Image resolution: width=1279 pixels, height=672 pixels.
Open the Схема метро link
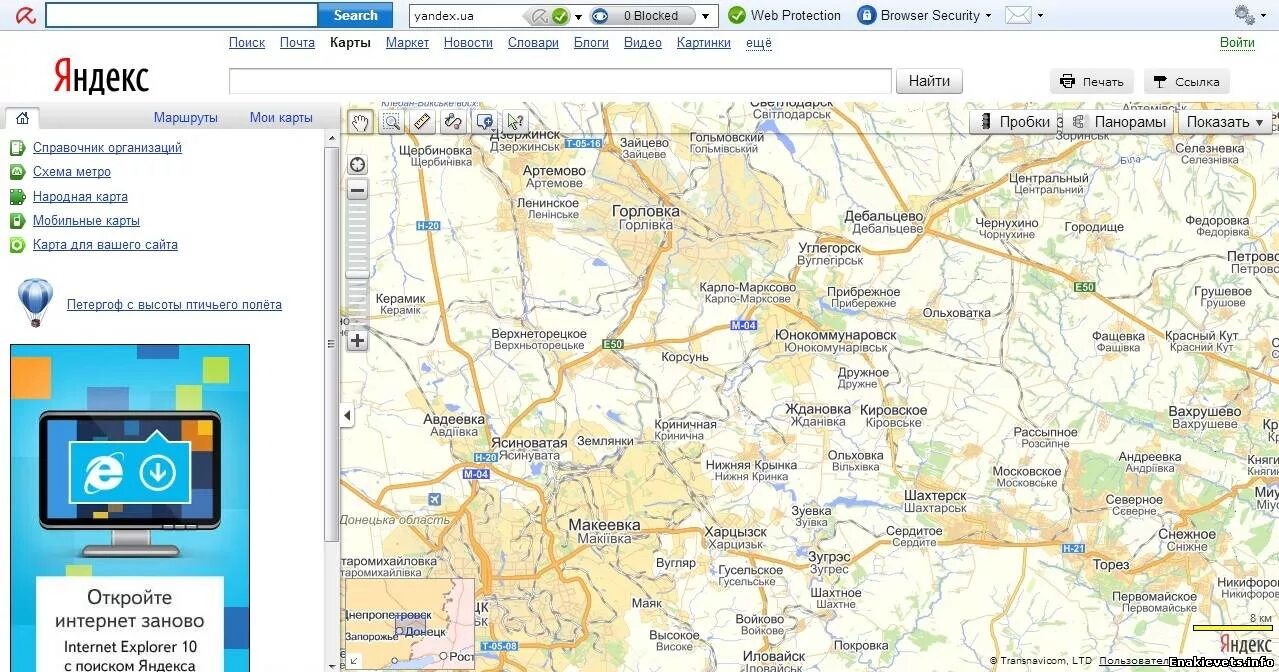pyautogui.click(x=72, y=172)
